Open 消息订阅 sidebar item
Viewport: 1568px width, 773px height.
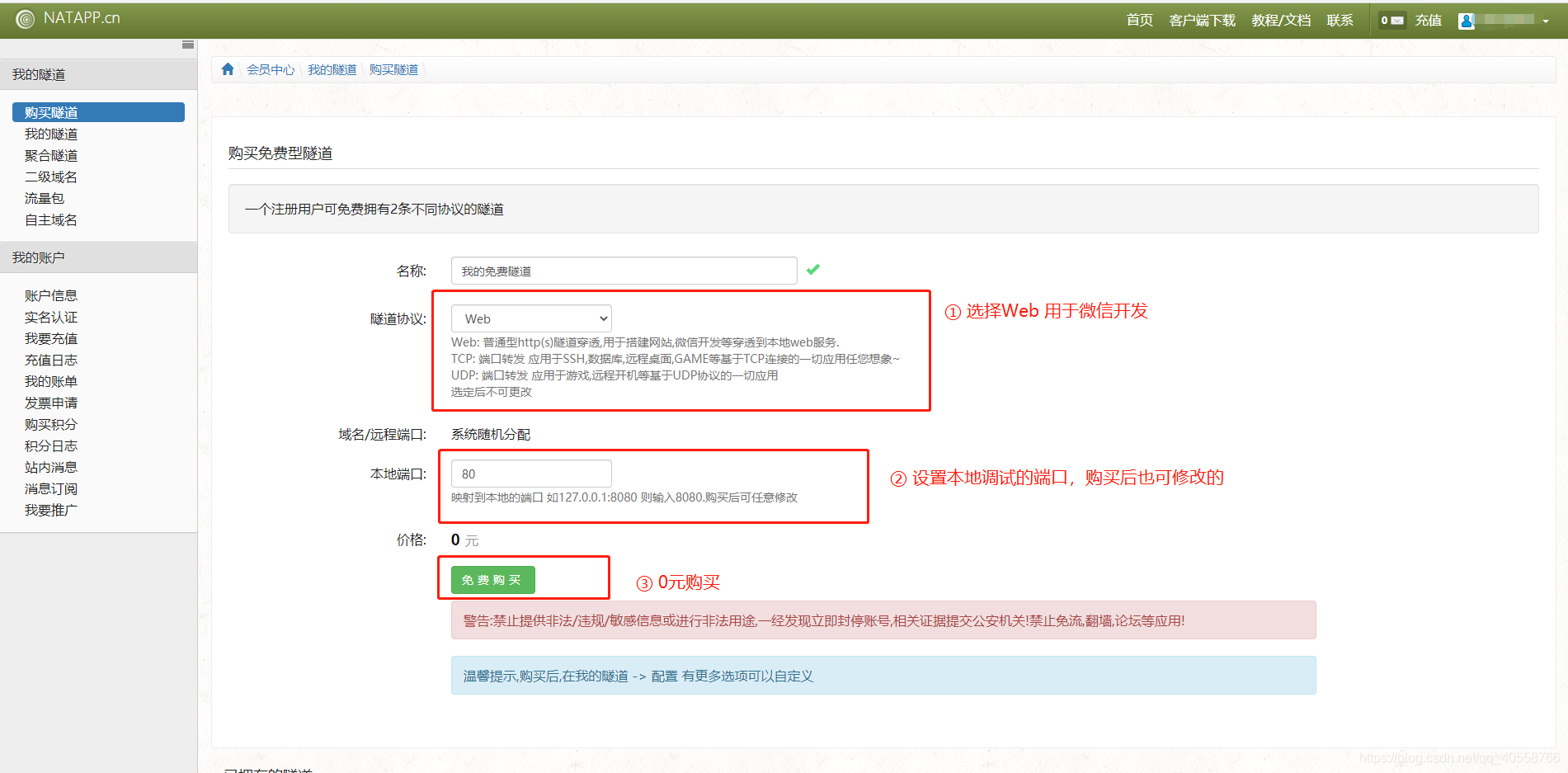(x=51, y=488)
